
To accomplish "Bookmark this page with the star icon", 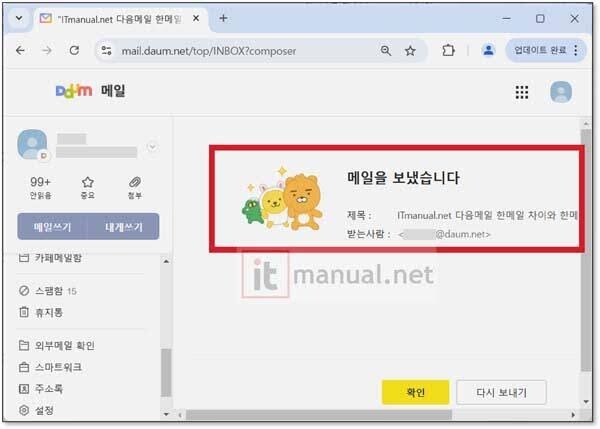I will (x=410, y=51).
